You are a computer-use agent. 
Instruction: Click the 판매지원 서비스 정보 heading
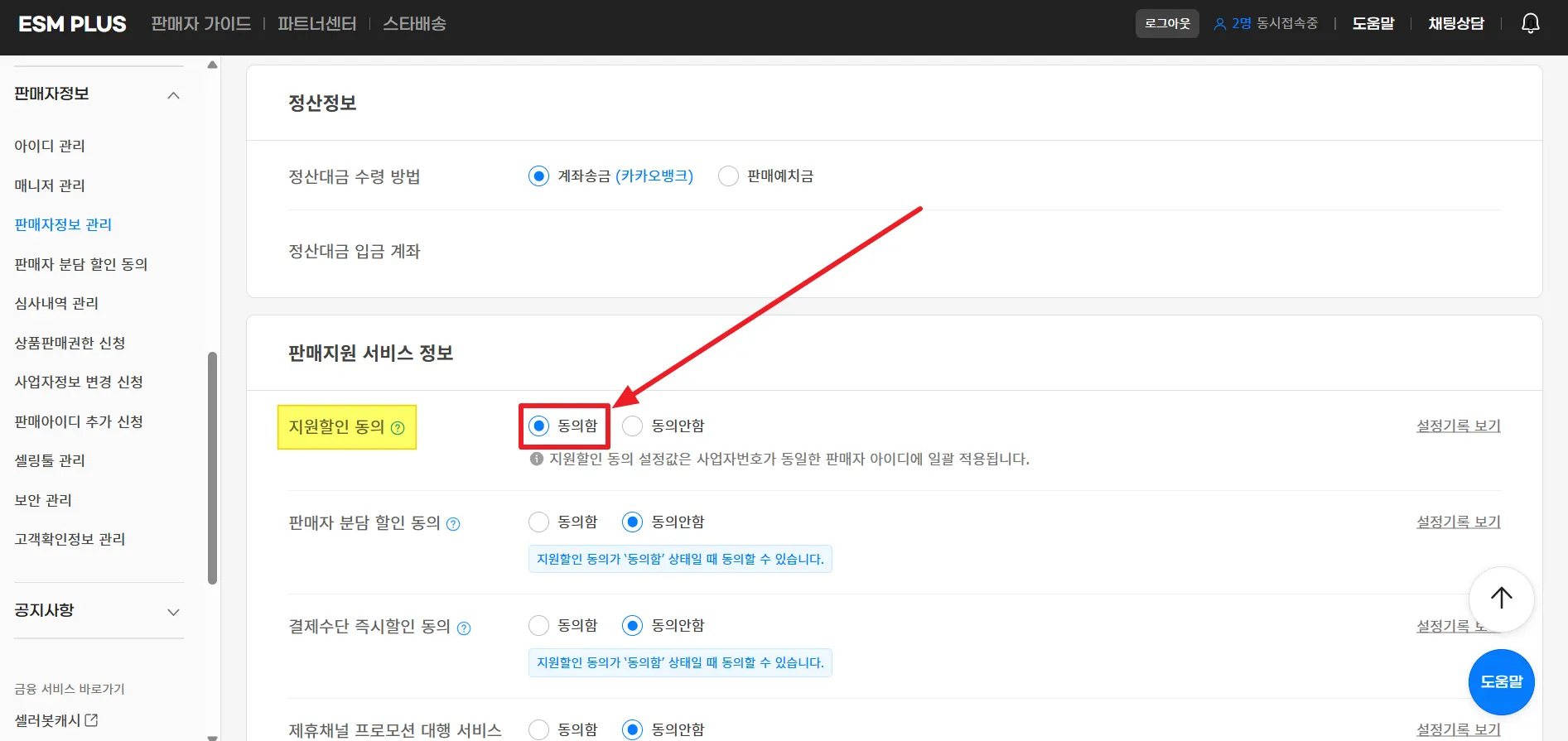coord(371,354)
